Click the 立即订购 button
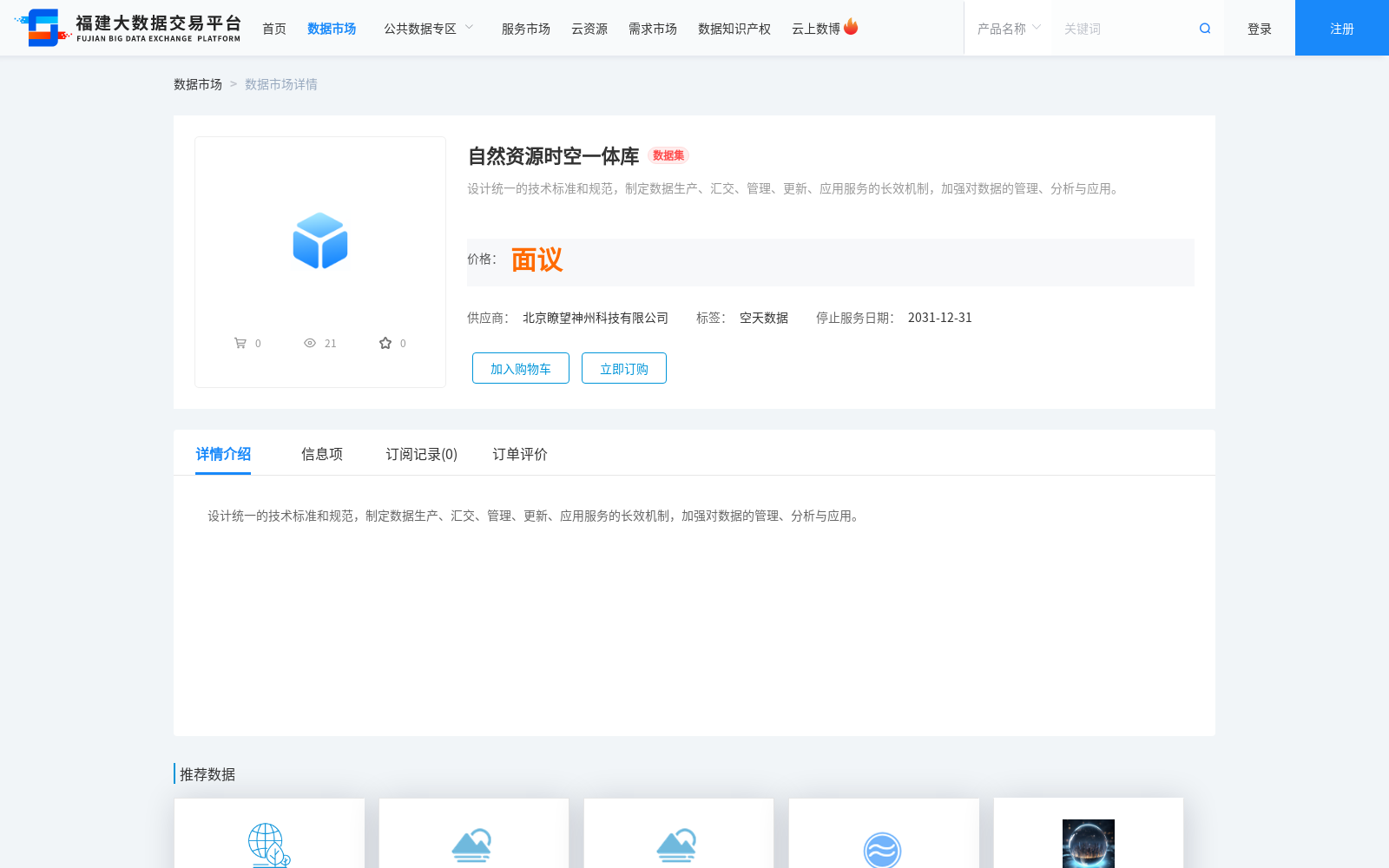The image size is (1389, 868). point(624,368)
